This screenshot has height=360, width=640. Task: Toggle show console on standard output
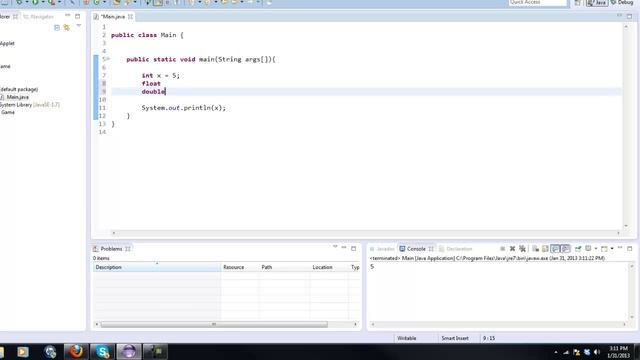coord(555,249)
